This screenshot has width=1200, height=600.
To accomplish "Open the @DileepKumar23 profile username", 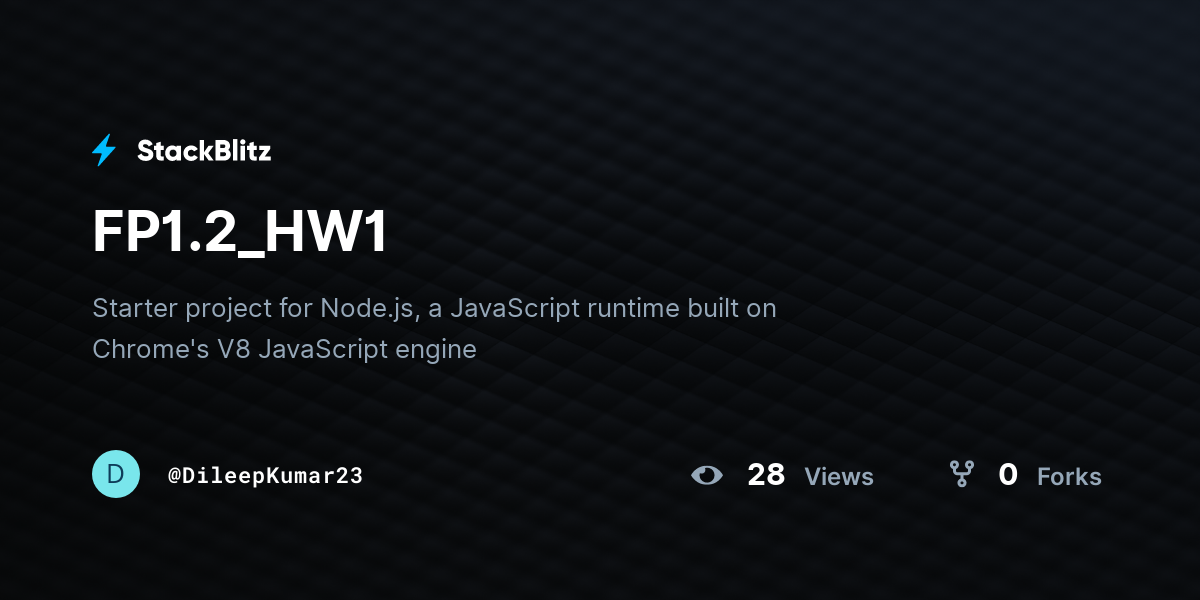I will click(x=265, y=476).
